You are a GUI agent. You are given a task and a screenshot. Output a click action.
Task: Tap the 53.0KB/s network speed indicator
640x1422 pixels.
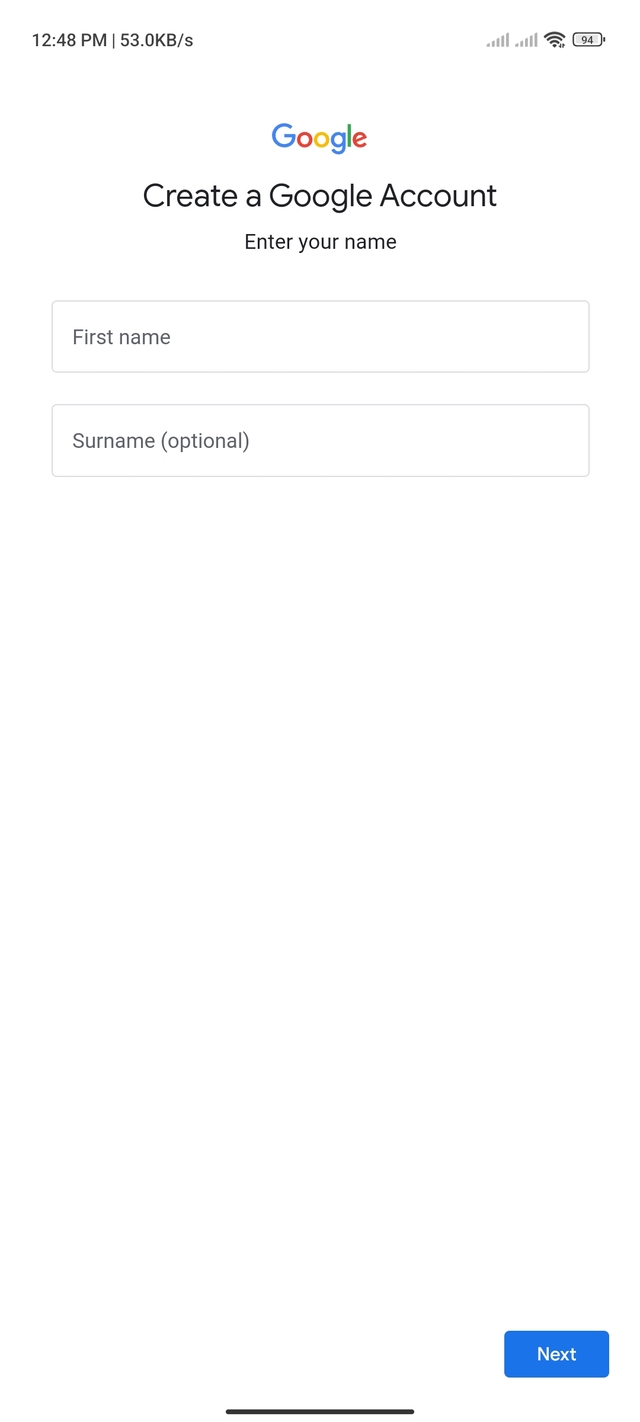[157, 41]
